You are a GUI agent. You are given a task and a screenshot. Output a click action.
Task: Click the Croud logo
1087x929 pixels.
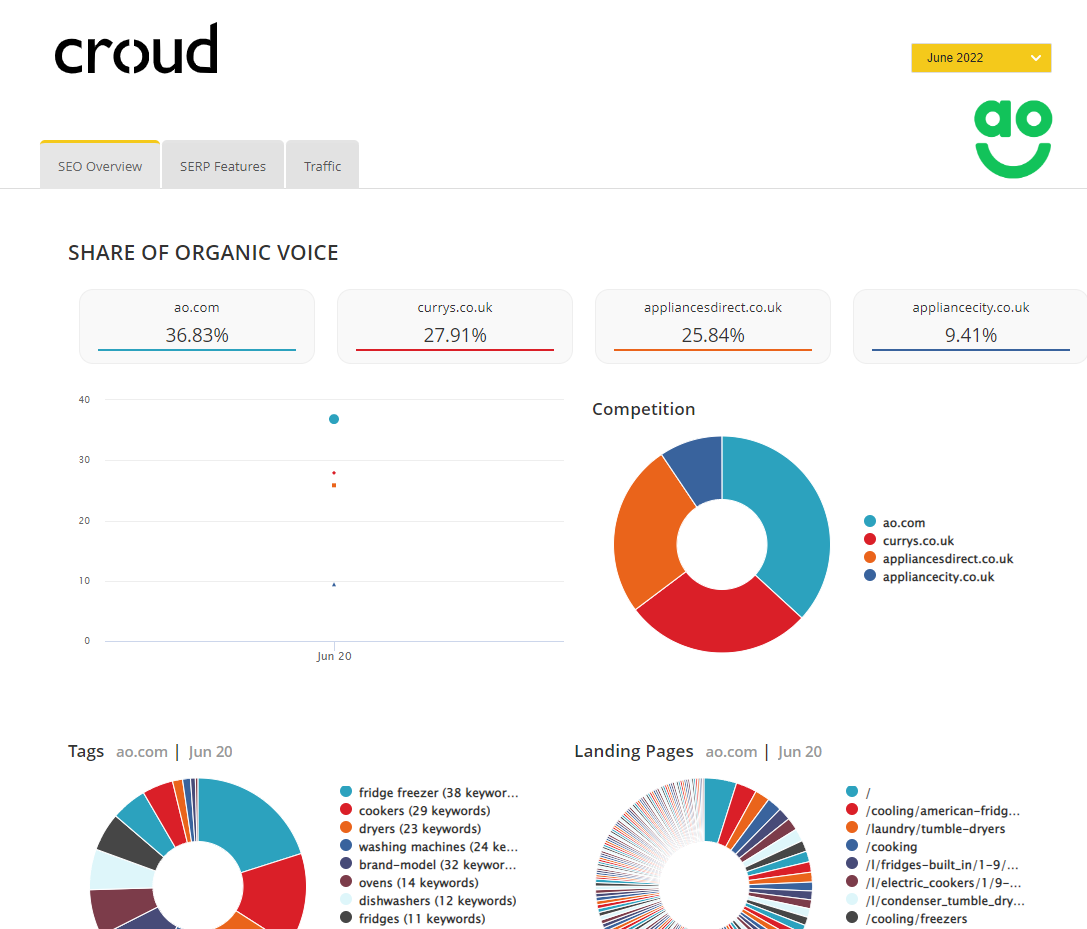click(136, 50)
